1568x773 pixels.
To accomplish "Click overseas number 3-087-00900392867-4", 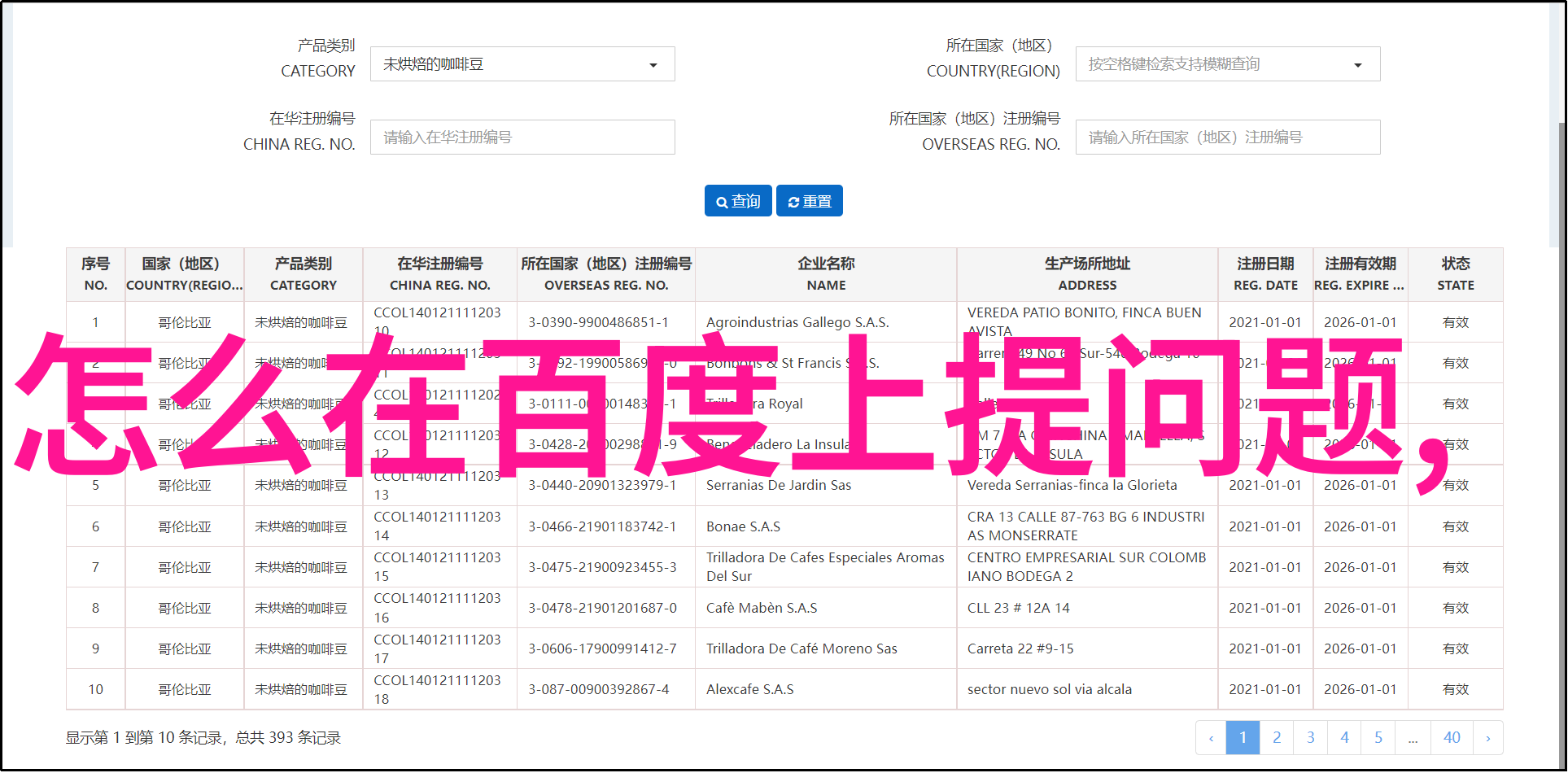I will coord(599,690).
